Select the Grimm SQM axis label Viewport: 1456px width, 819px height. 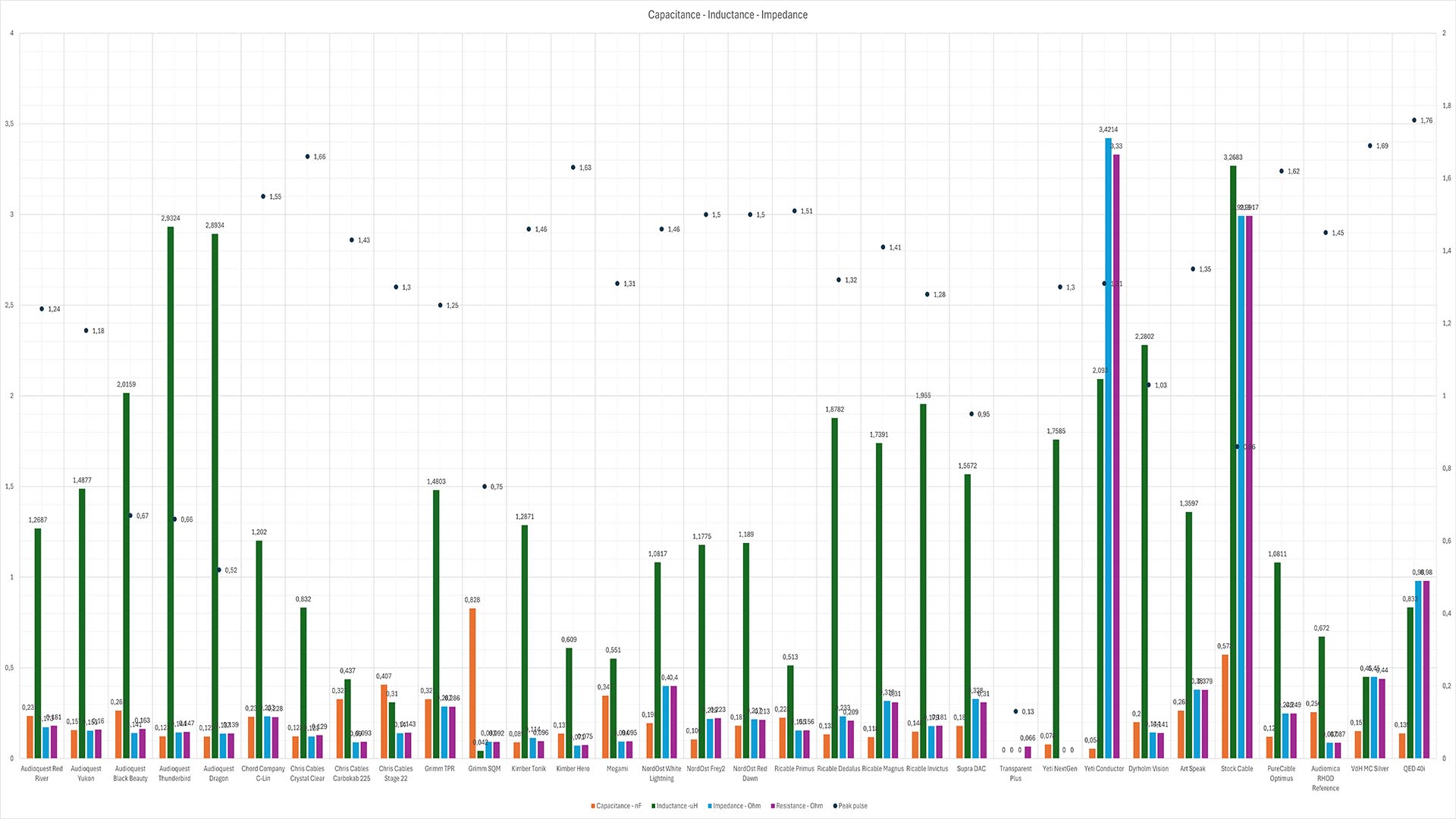point(485,769)
